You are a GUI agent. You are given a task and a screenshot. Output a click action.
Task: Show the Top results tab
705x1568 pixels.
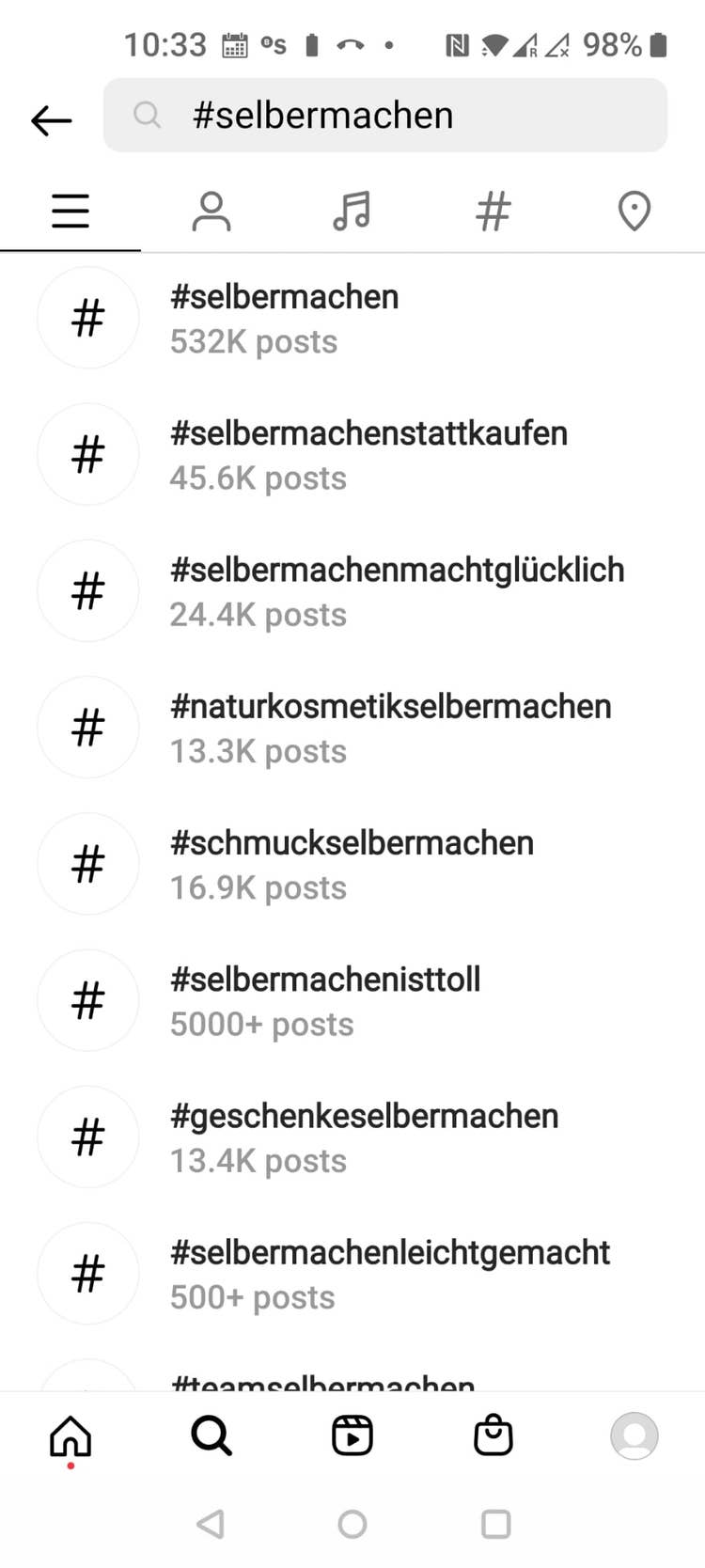point(70,212)
